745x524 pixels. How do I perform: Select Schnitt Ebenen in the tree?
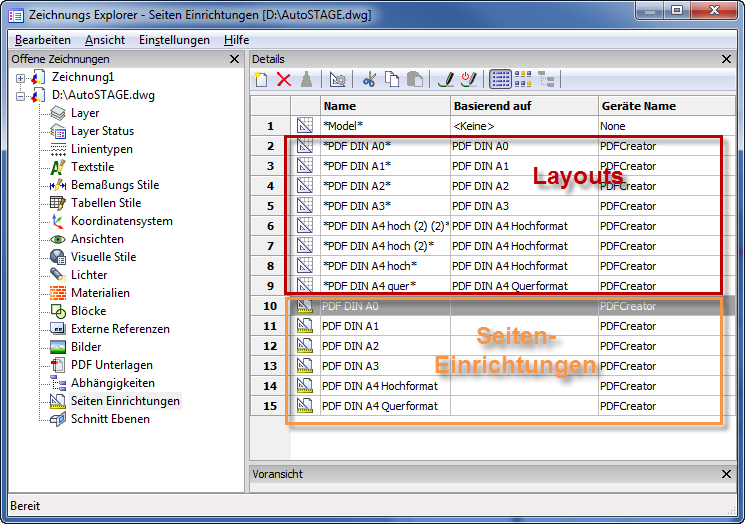click(x=110, y=419)
